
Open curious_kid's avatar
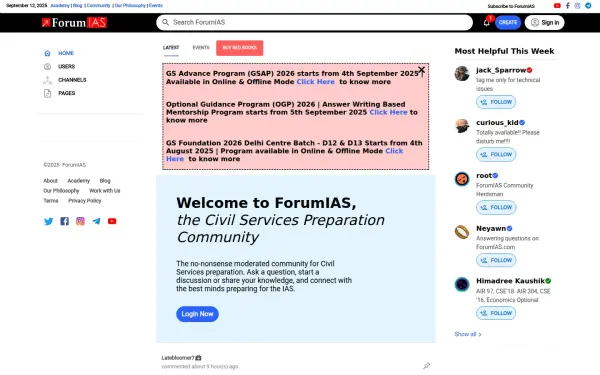click(462, 126)
